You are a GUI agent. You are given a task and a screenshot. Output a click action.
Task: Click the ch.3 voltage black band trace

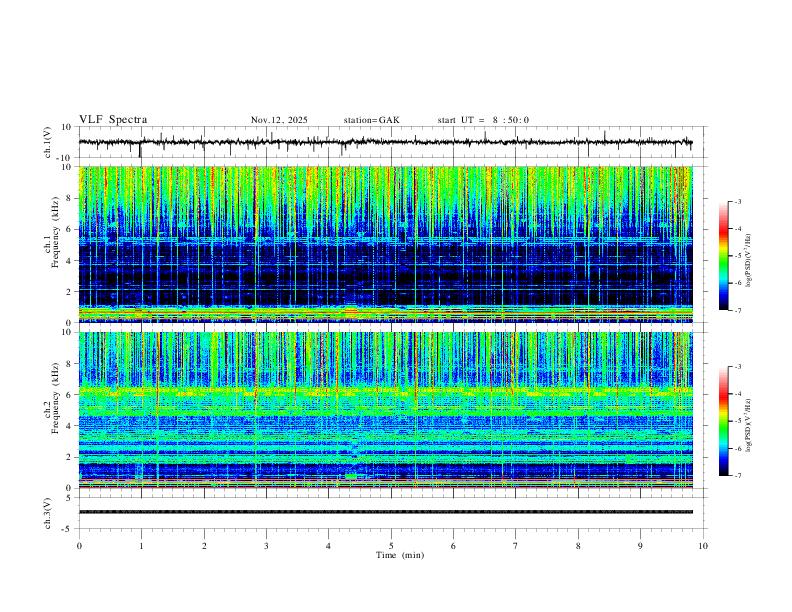coord(385,512)
